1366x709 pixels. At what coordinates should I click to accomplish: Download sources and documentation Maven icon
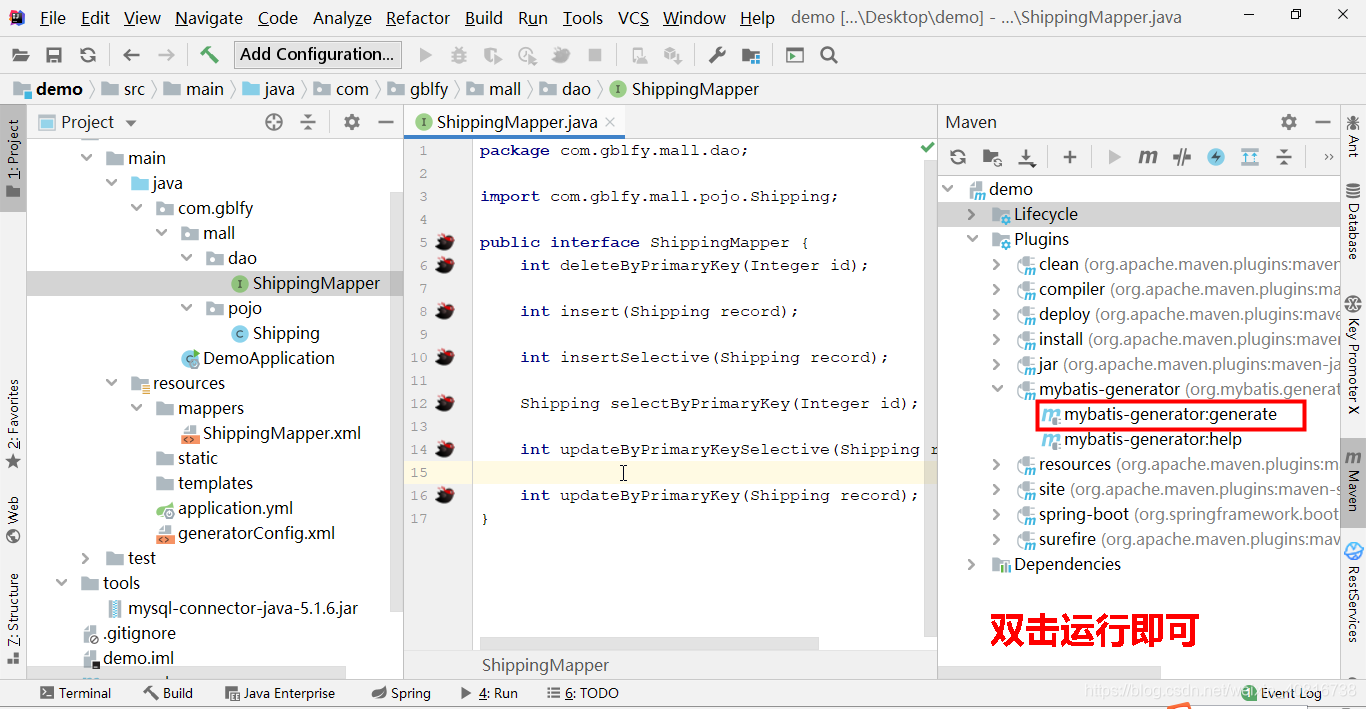1027,157
